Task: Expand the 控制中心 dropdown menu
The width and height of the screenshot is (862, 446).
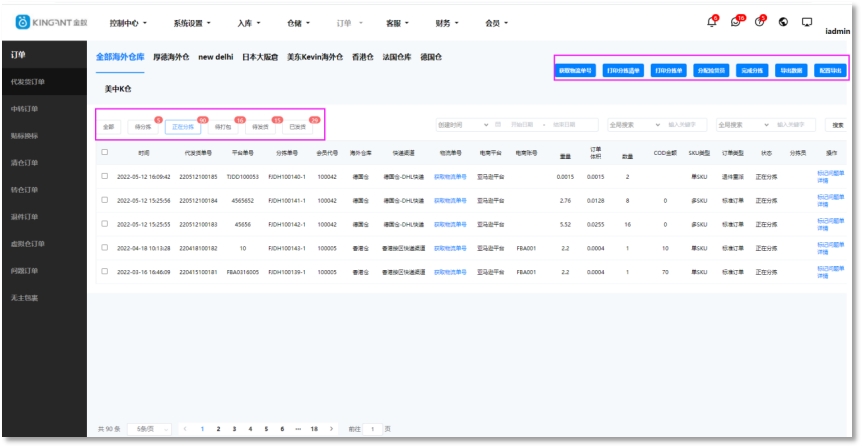Action: pyautogui.click(x=128, y=22)
